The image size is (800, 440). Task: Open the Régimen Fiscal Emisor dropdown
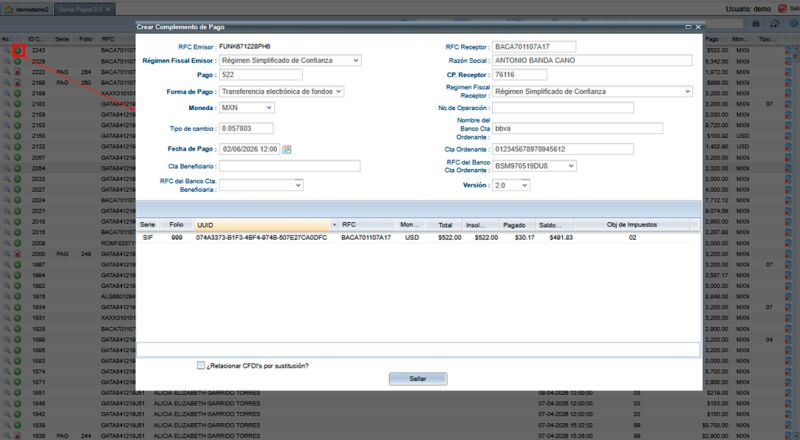coord(356,60)
